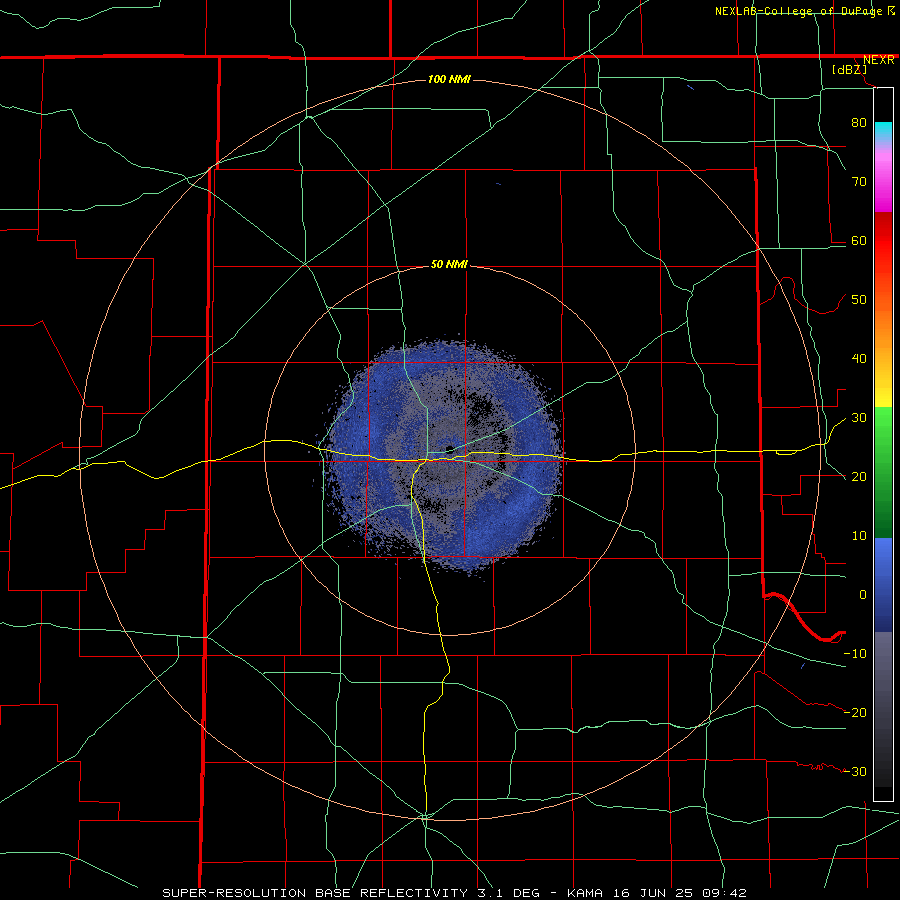Click the black radar site dot at map center
Screen dimensions: 900x900
coord(449,449)
